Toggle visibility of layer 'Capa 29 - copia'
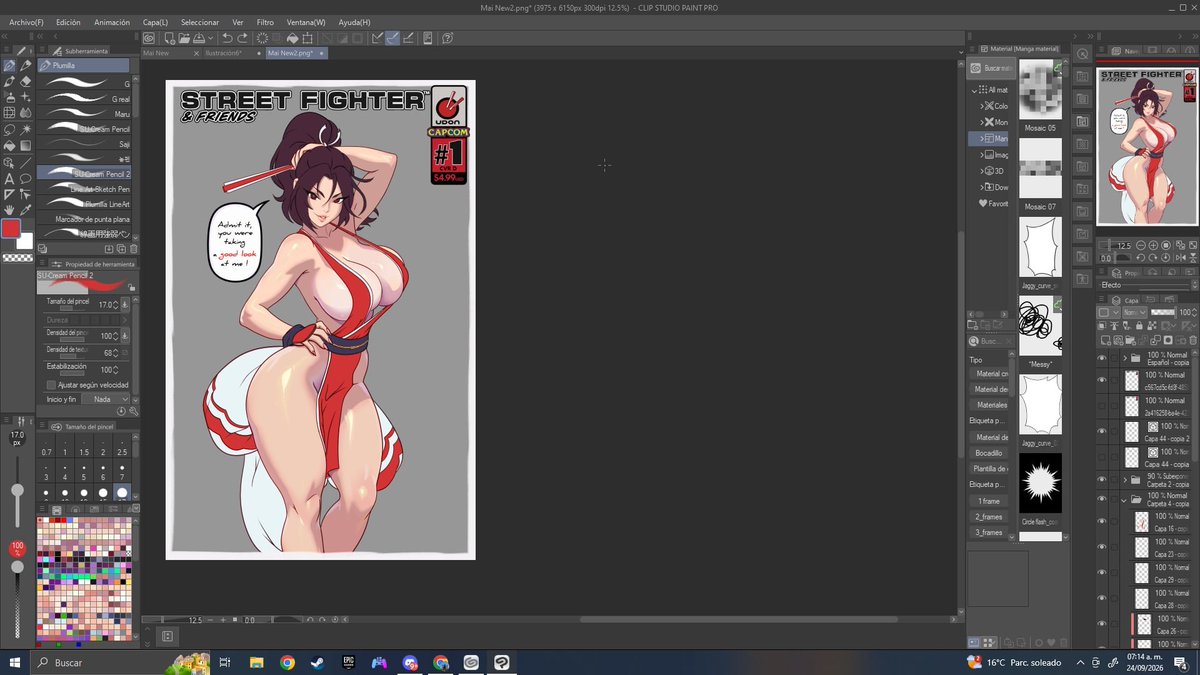This screenshot has height=675, width=1200. [1102, 574]
